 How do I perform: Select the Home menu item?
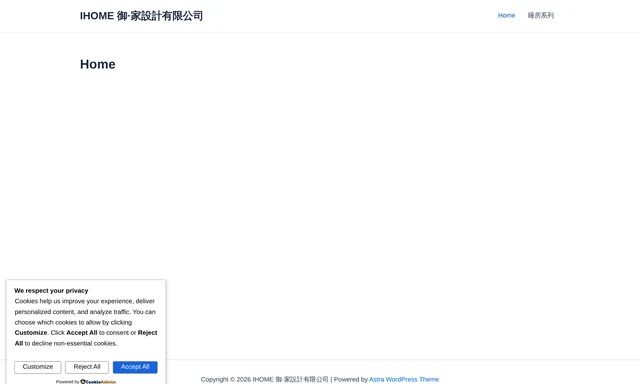(x=506, y=16)
